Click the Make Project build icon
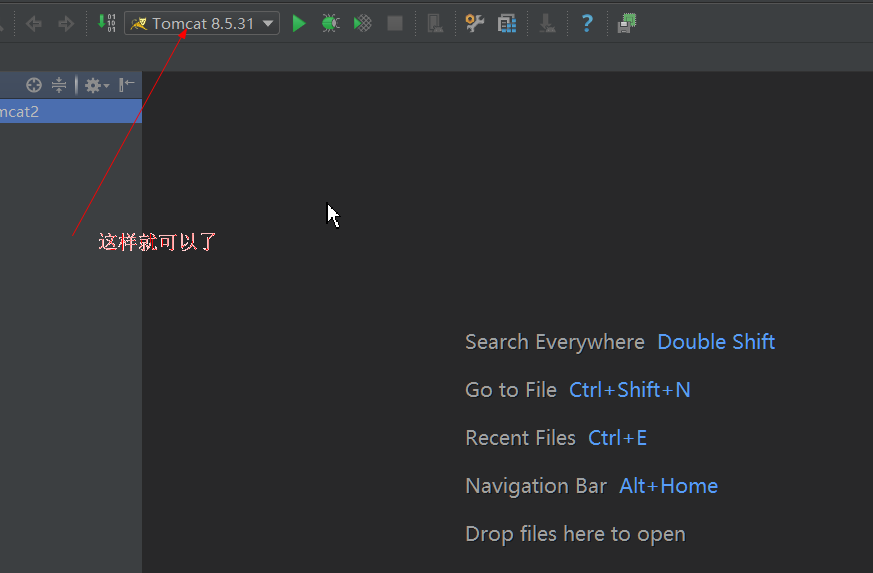873x573 pixels. [107, 22]
